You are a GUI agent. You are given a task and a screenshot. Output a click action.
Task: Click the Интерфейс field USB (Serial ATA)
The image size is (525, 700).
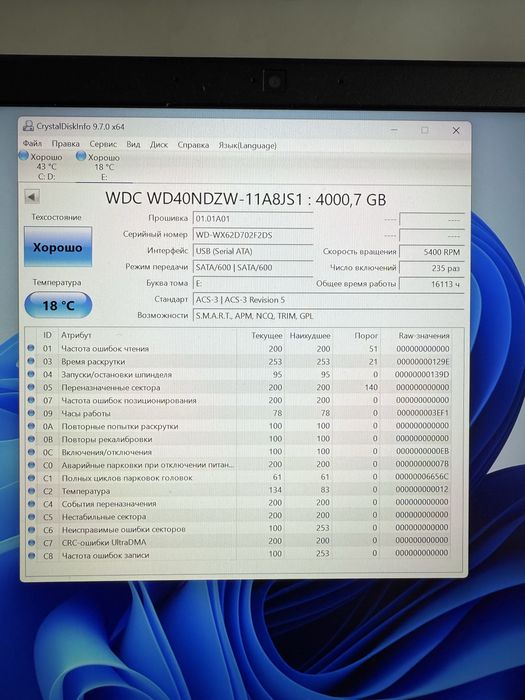(x=253, y=251)
